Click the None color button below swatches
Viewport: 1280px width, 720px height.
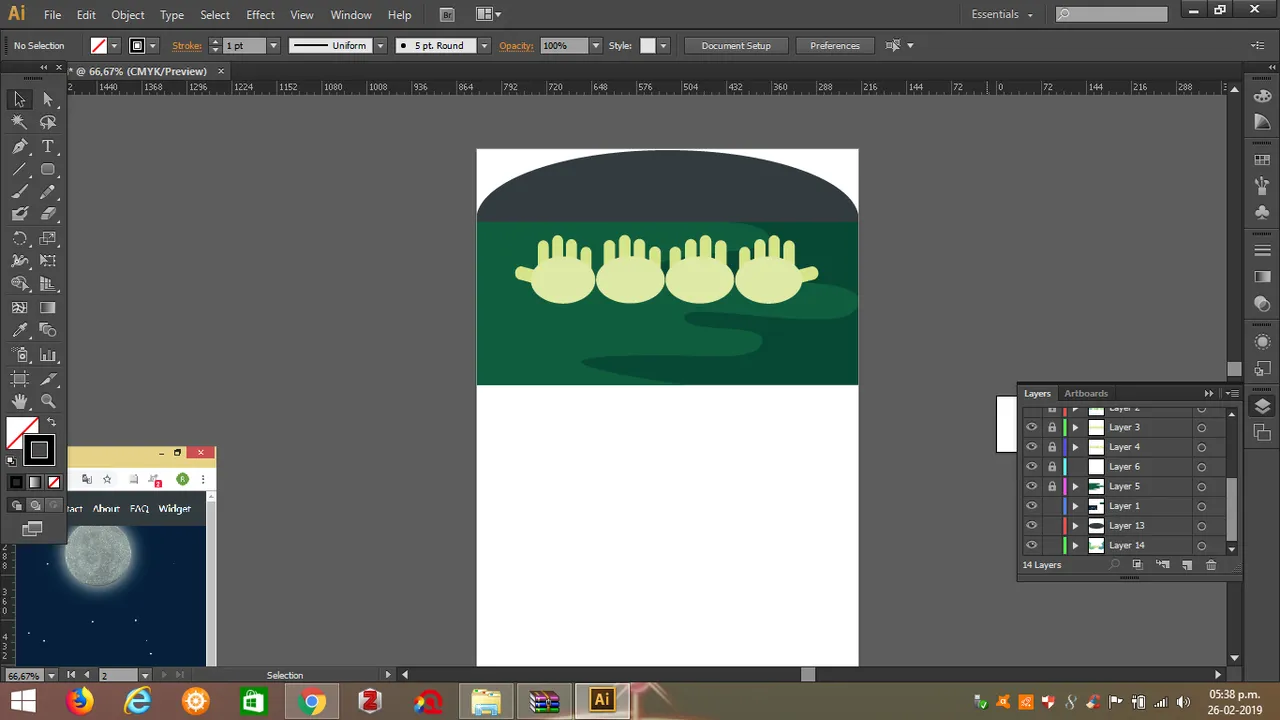[x=54, y=482]
